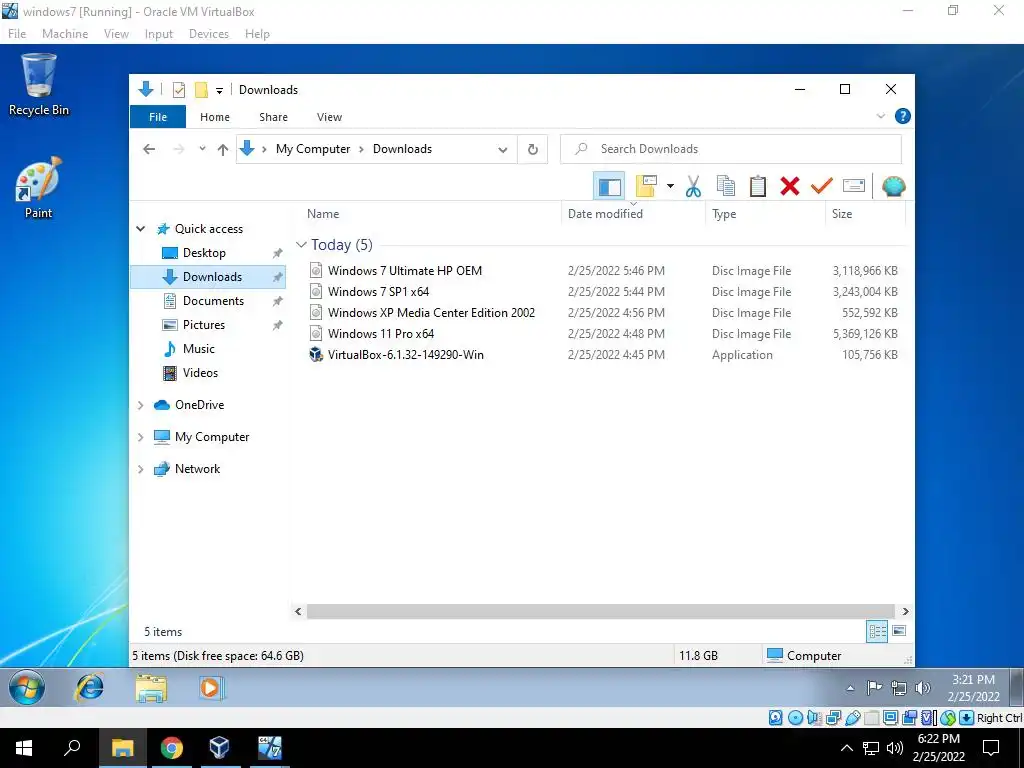Select Pictures in Quick access
Screen dimensions: 1024x768
click(203, 325)
